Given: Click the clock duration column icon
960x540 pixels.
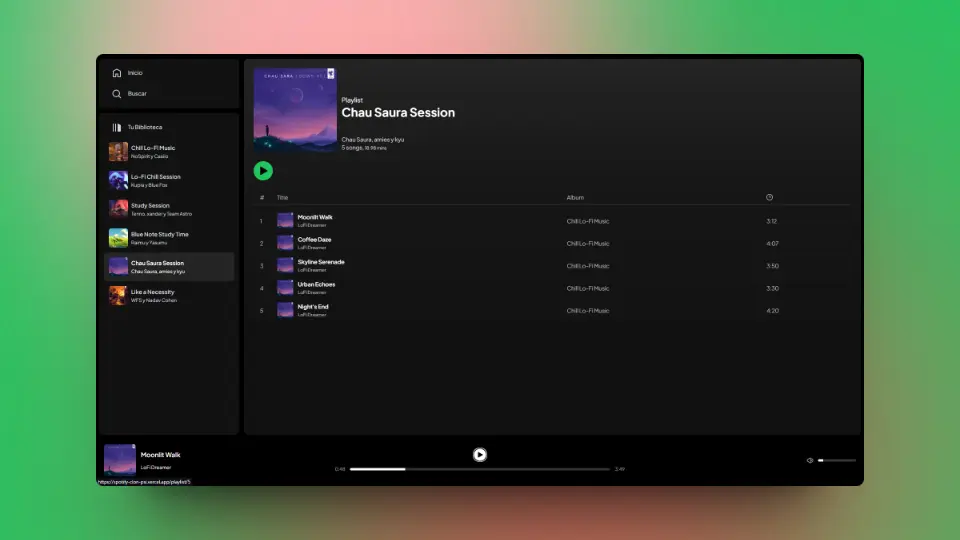Looking at the screenshot, I should (x=769, y=198).
